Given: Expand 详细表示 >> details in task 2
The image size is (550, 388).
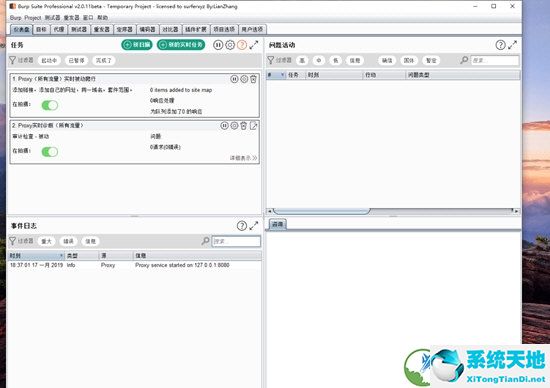Looking at the screenshot, I should [243, 158].
